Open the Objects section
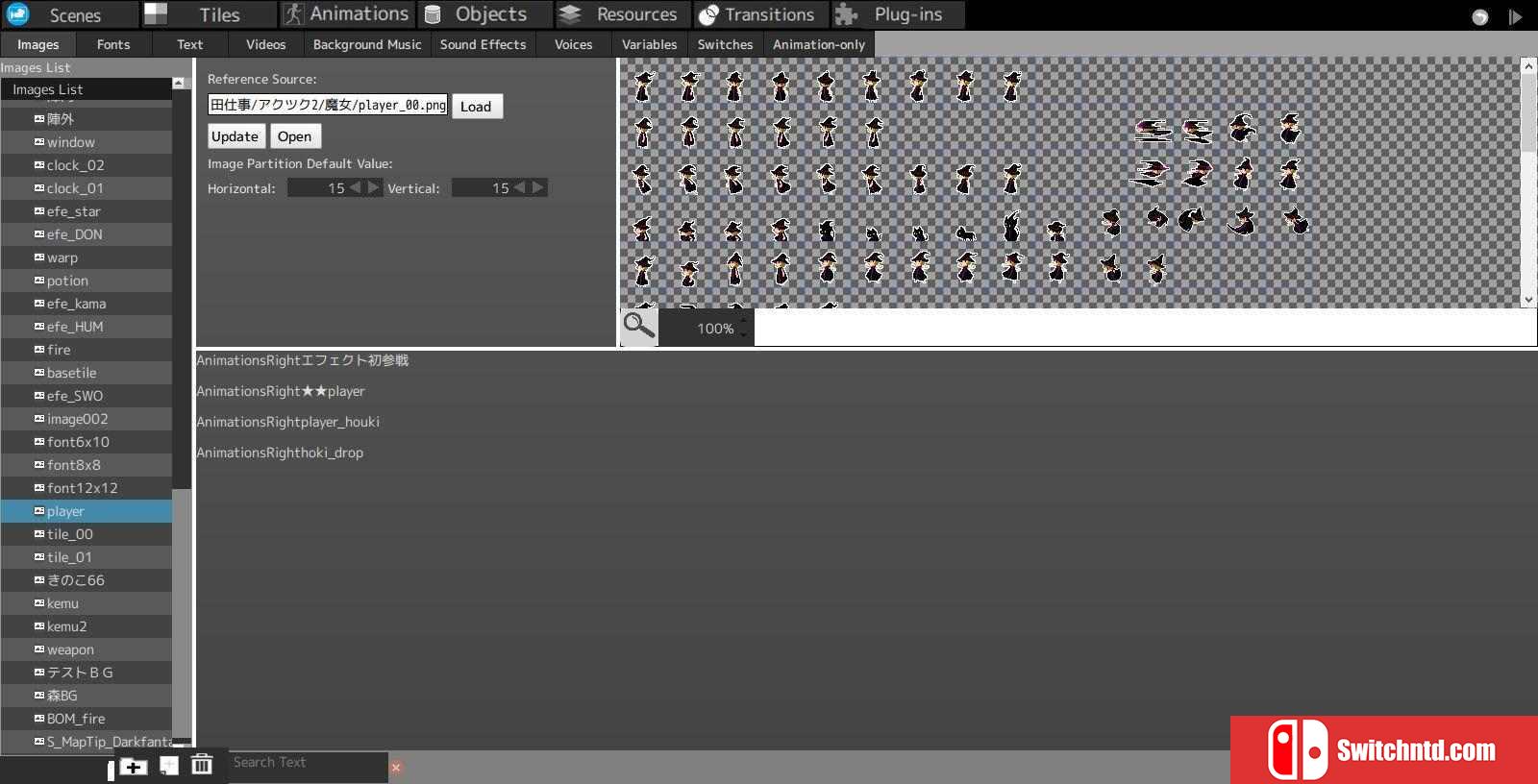Viewport: 1538px width, 784px height. 486,14
